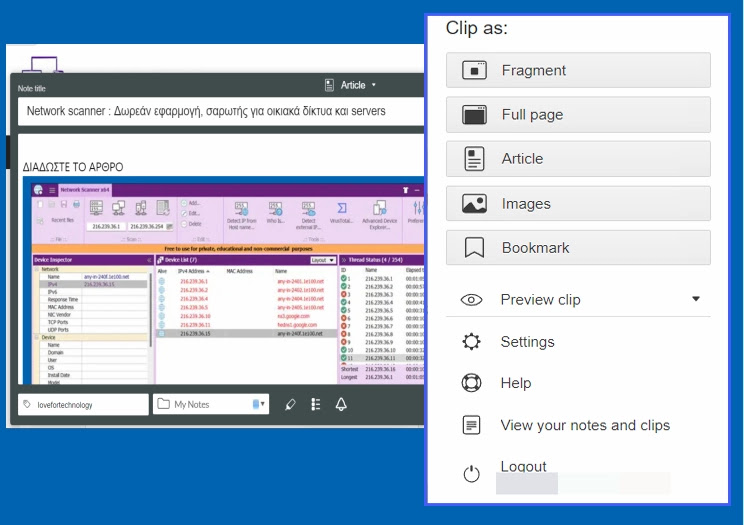Click the highlighter pen icon in note bar
The width and height of the screenshot is (744, 525).
[x=290, y=404]
